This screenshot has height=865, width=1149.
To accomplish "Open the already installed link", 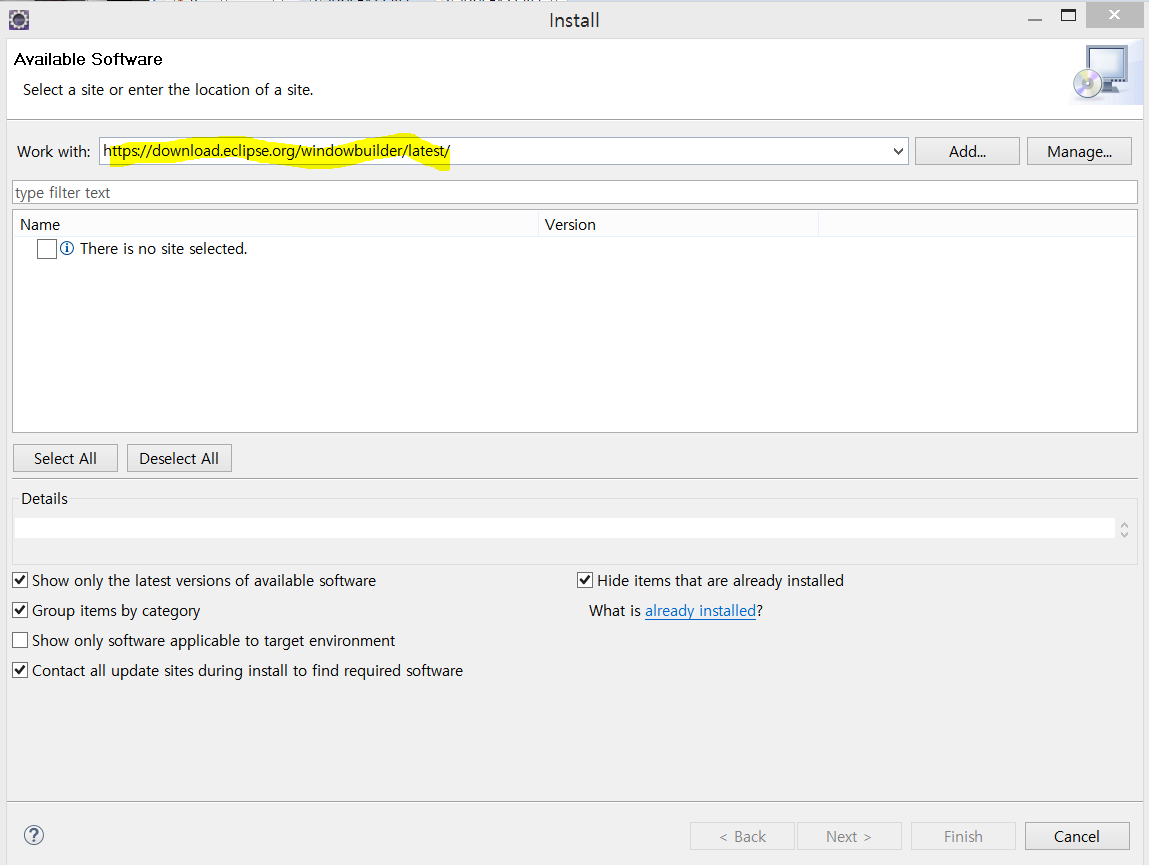I will (700, 611).
